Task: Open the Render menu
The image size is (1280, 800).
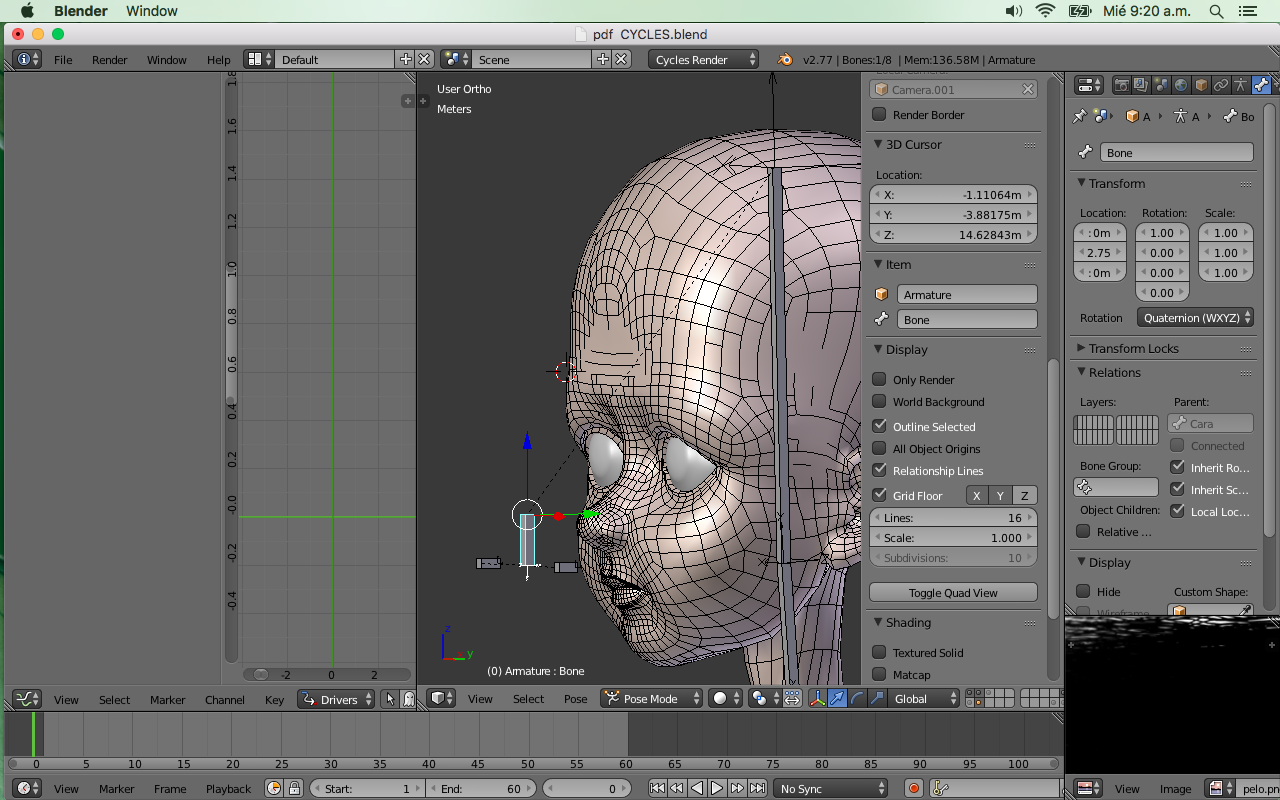Action: pos(109,59)
